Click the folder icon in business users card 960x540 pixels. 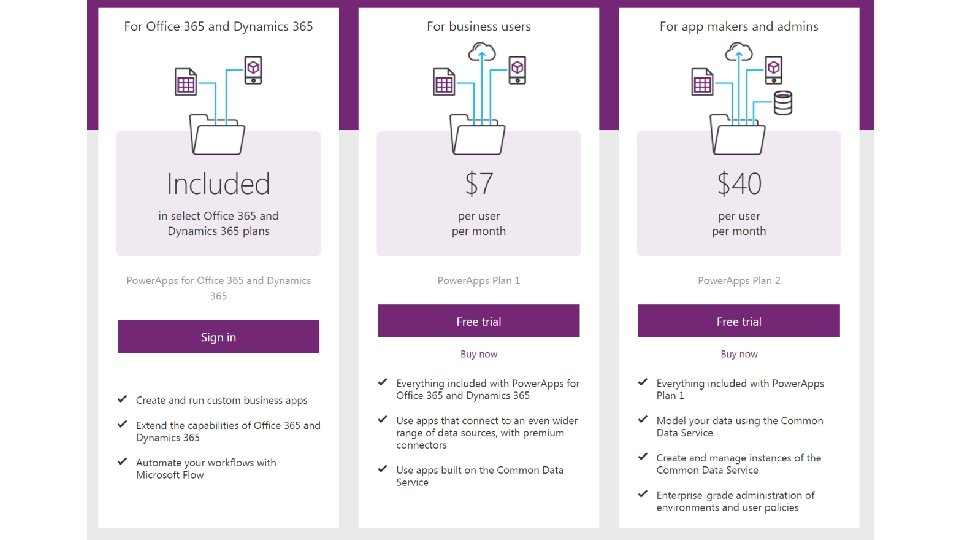point(478,134)
